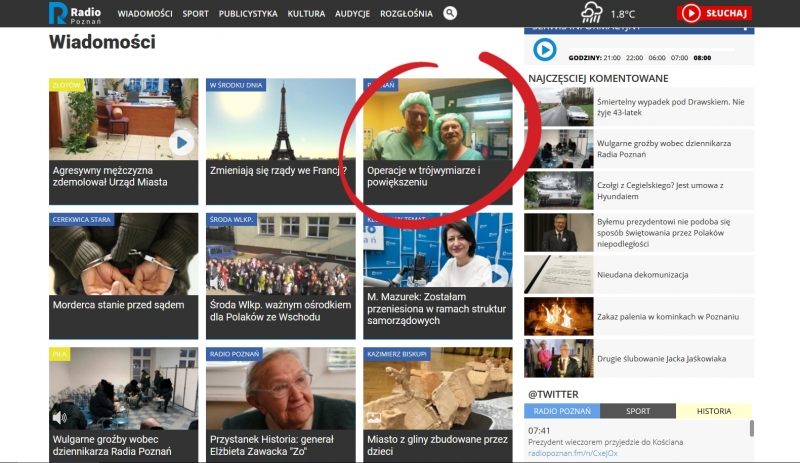The image size is (800, 463).
Task: Select the 08:00 news hour
Action: (x=702, y=58)
